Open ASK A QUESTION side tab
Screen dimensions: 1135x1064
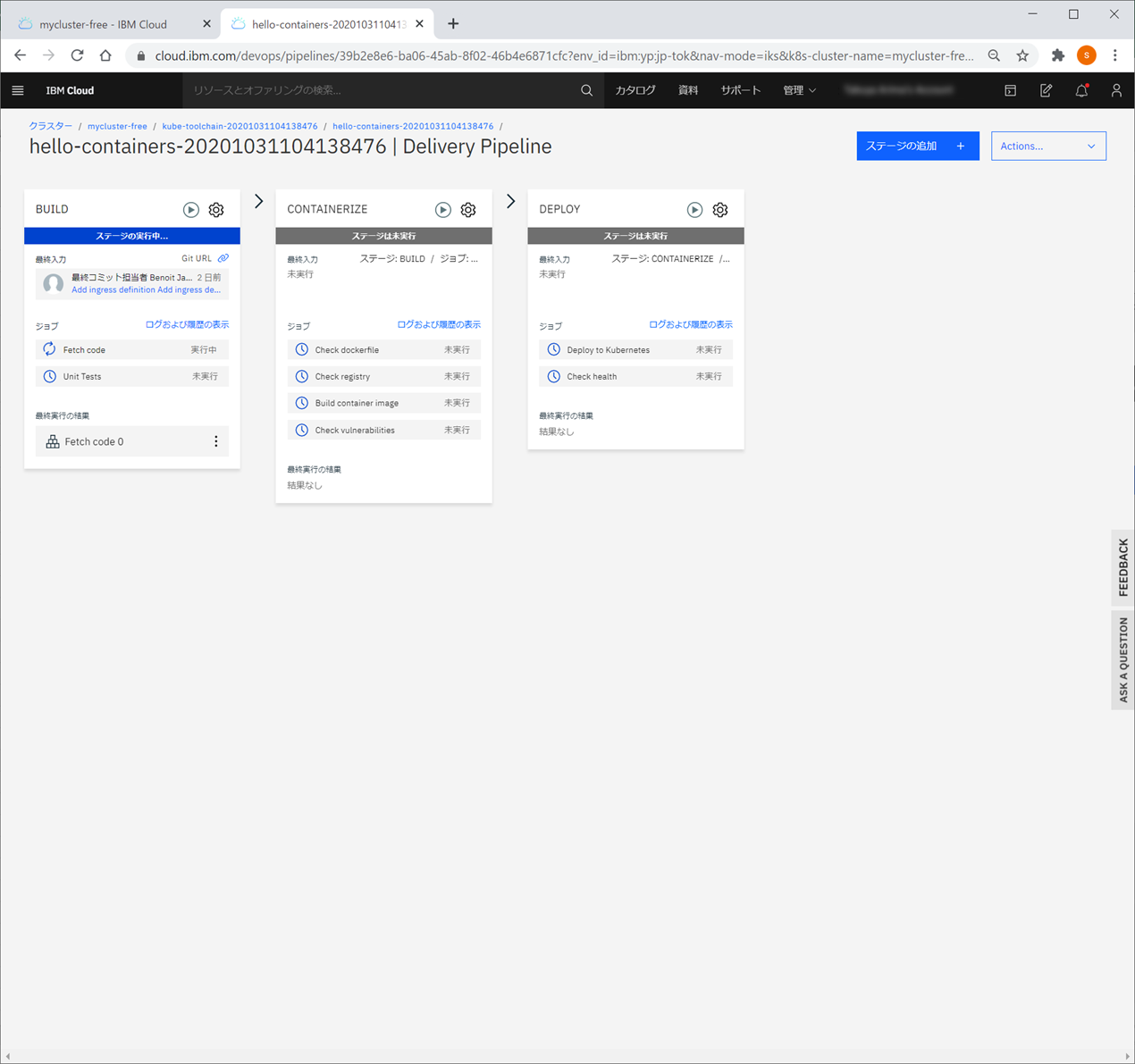click(1123, 660)
